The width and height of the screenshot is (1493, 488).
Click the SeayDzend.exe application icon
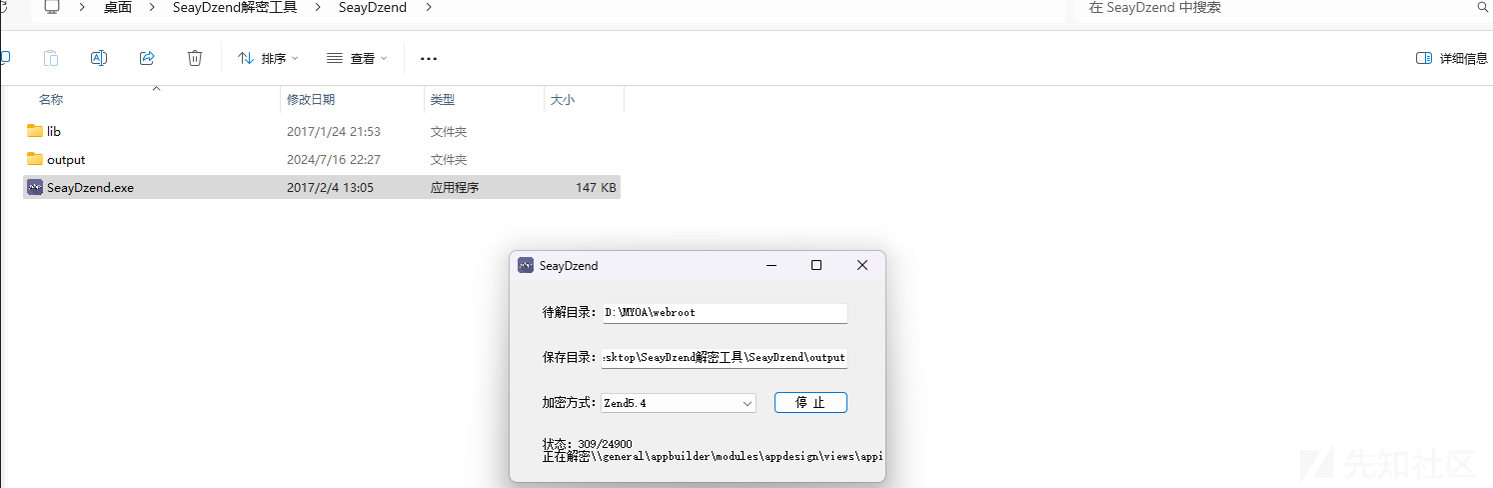[35, 187]
